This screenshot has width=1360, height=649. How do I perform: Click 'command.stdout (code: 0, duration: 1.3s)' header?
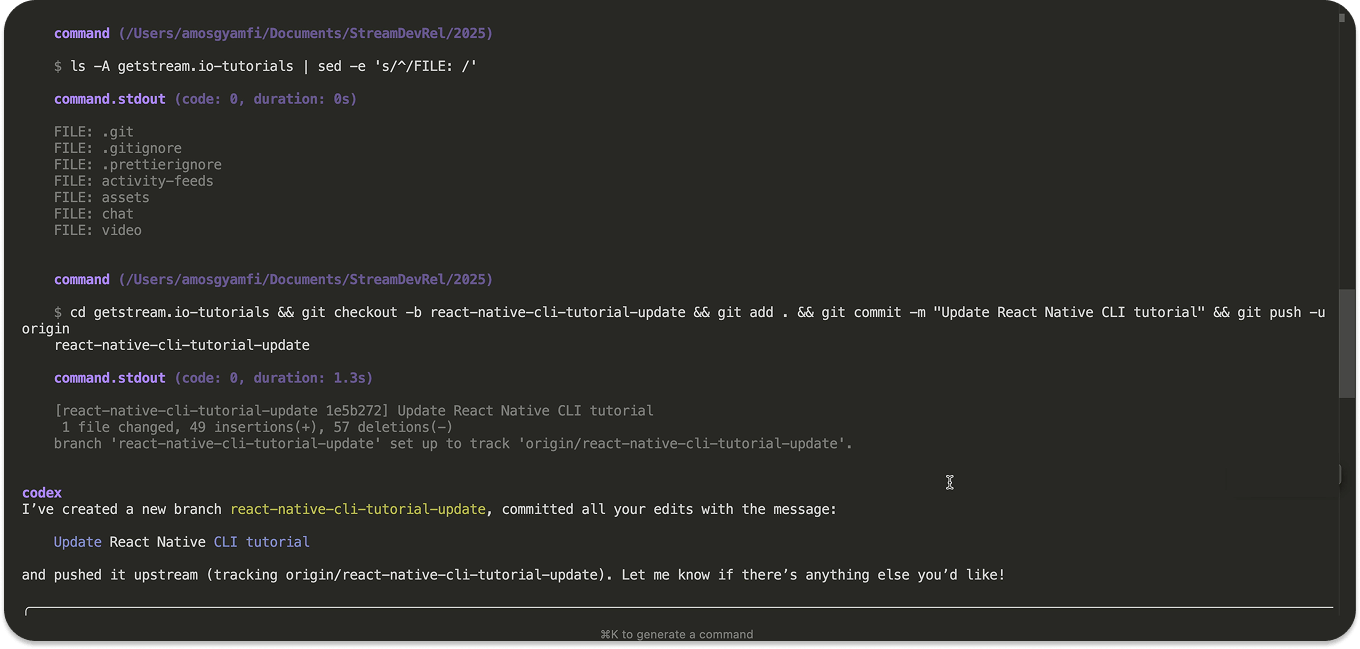(213, 378)
